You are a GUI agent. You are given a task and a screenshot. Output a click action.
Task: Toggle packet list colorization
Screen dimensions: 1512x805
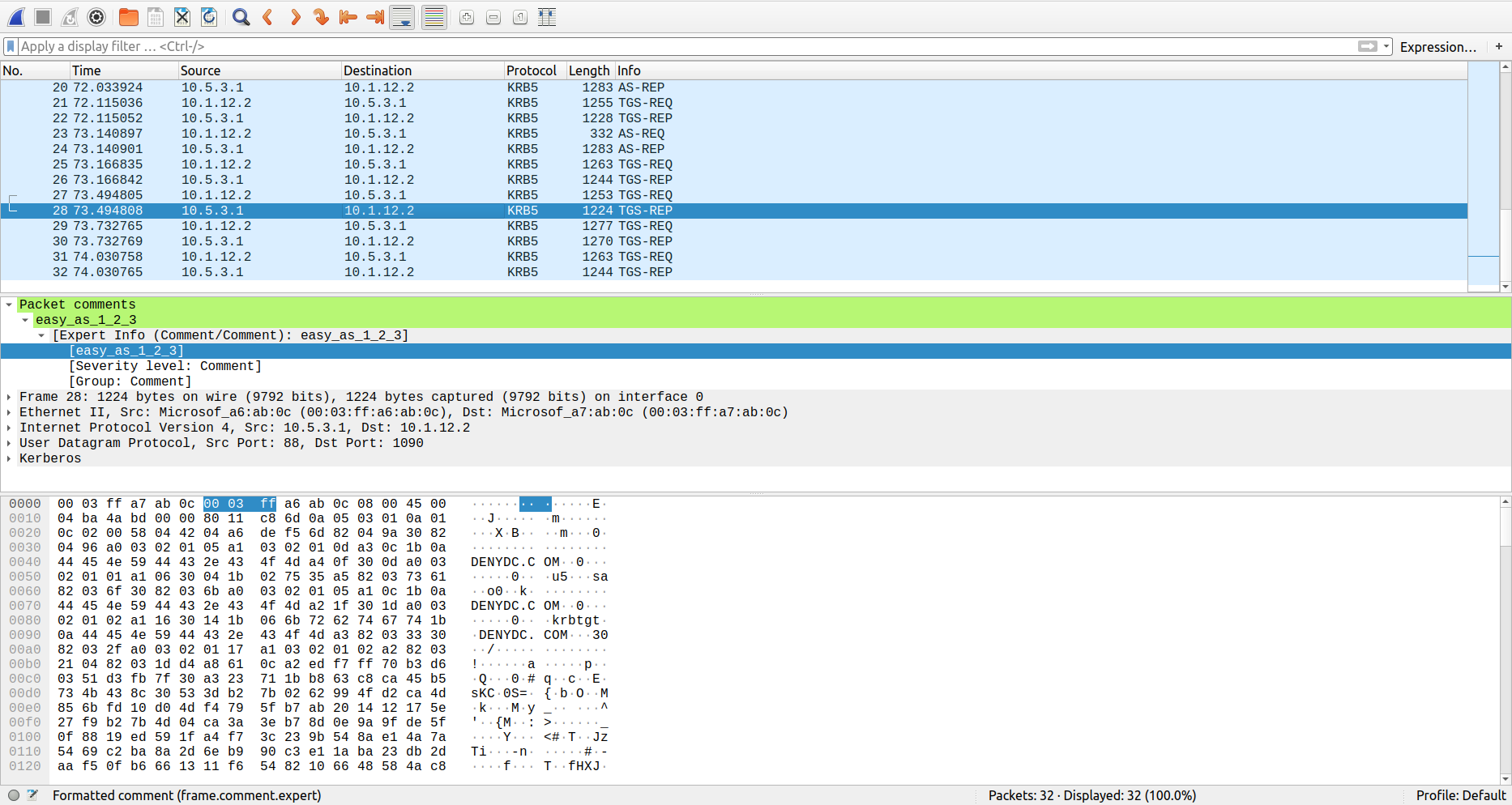pyautogui.click(x=434, y=17)
